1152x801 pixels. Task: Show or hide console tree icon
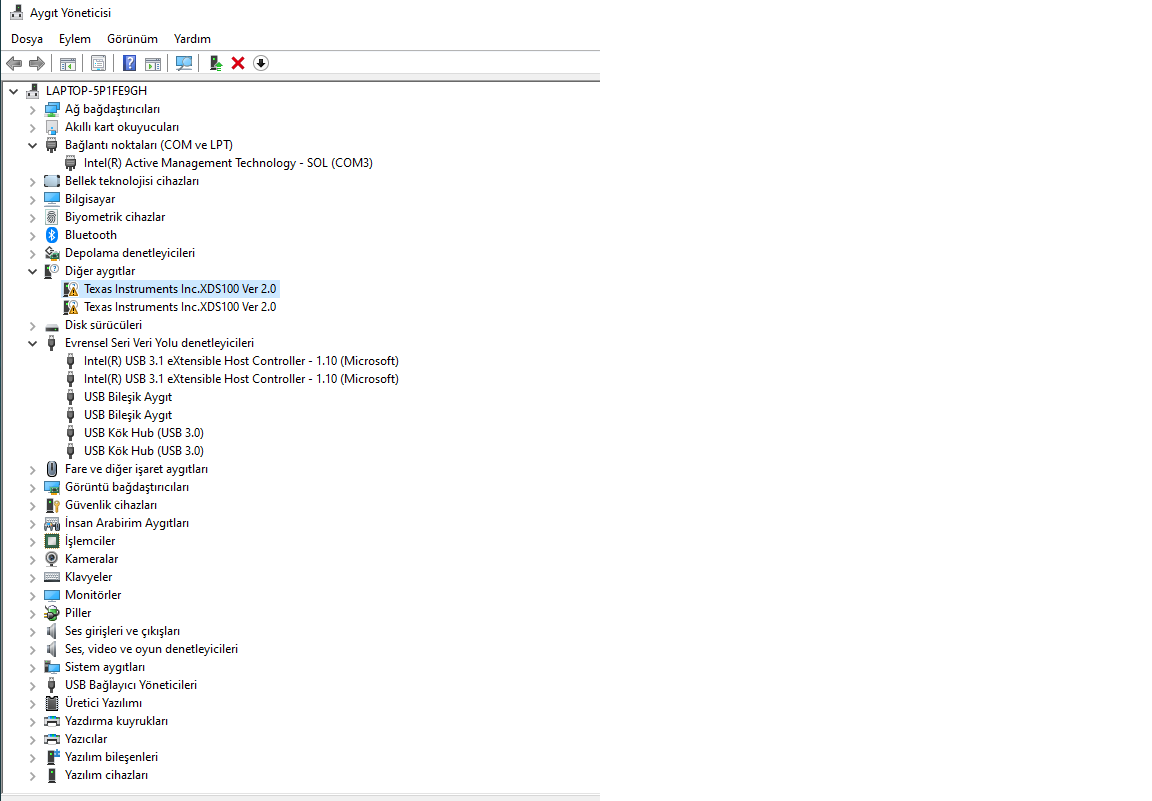click(x=68, y=63)
